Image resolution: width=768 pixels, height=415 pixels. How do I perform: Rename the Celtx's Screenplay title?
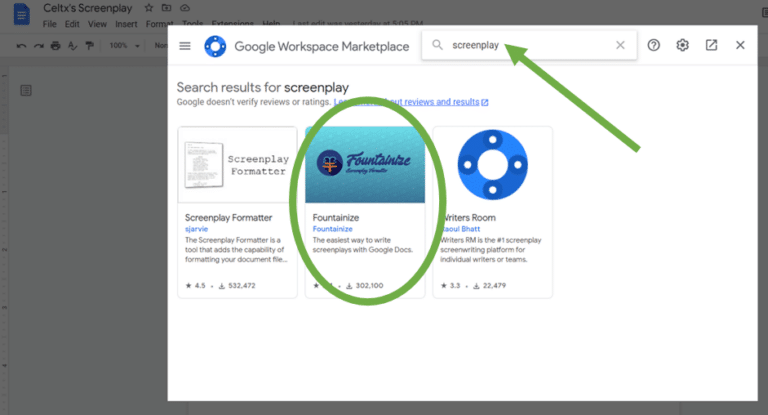(x=88, y=8)
